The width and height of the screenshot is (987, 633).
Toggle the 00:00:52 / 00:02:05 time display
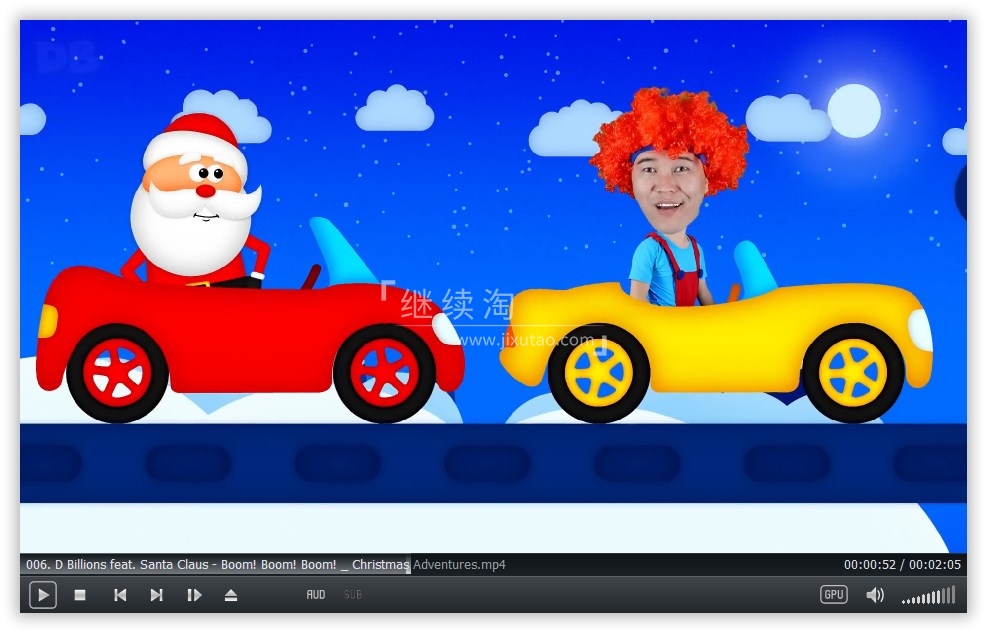(x=902, y=565)
